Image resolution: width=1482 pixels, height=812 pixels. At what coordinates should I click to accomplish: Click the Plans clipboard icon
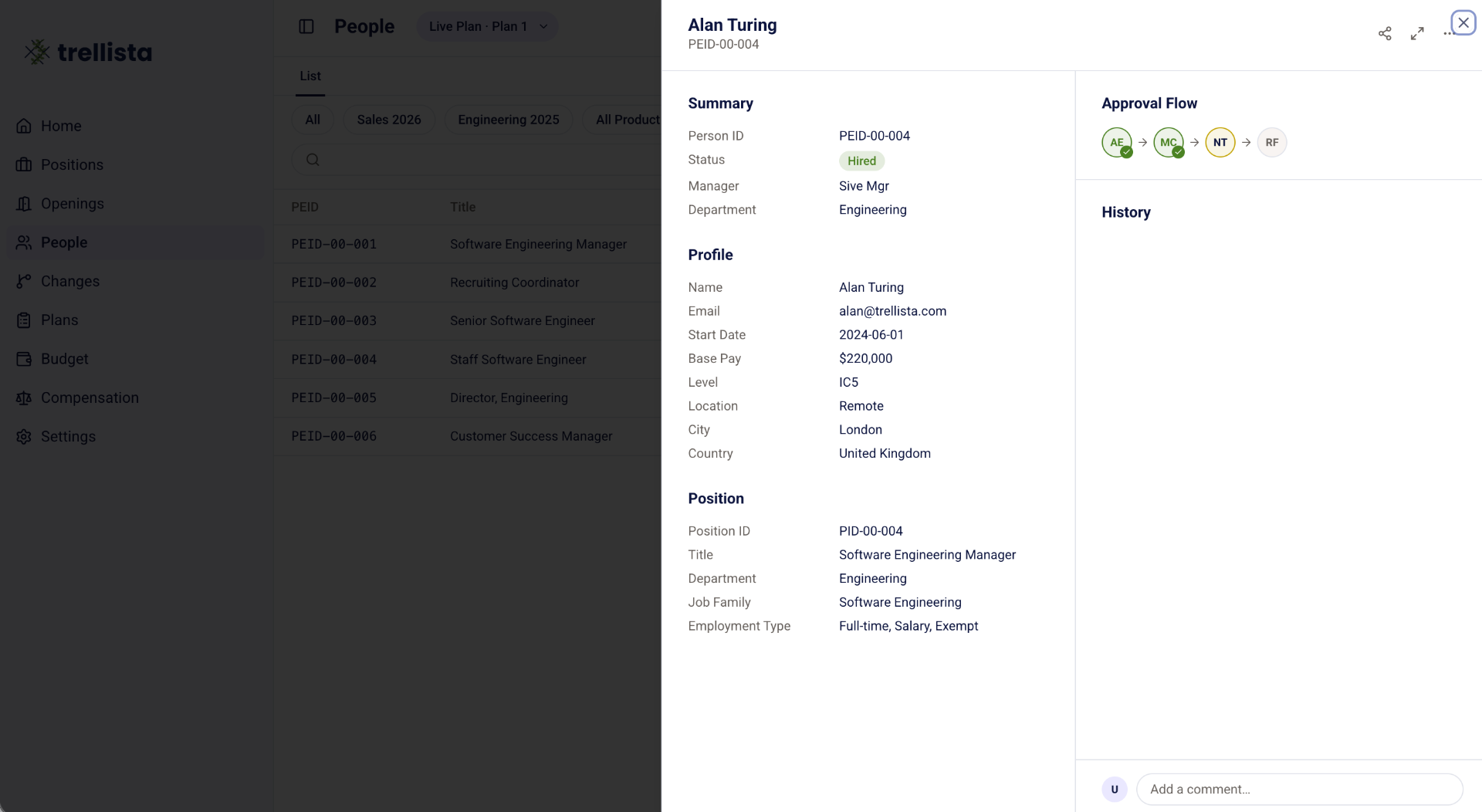24,320
